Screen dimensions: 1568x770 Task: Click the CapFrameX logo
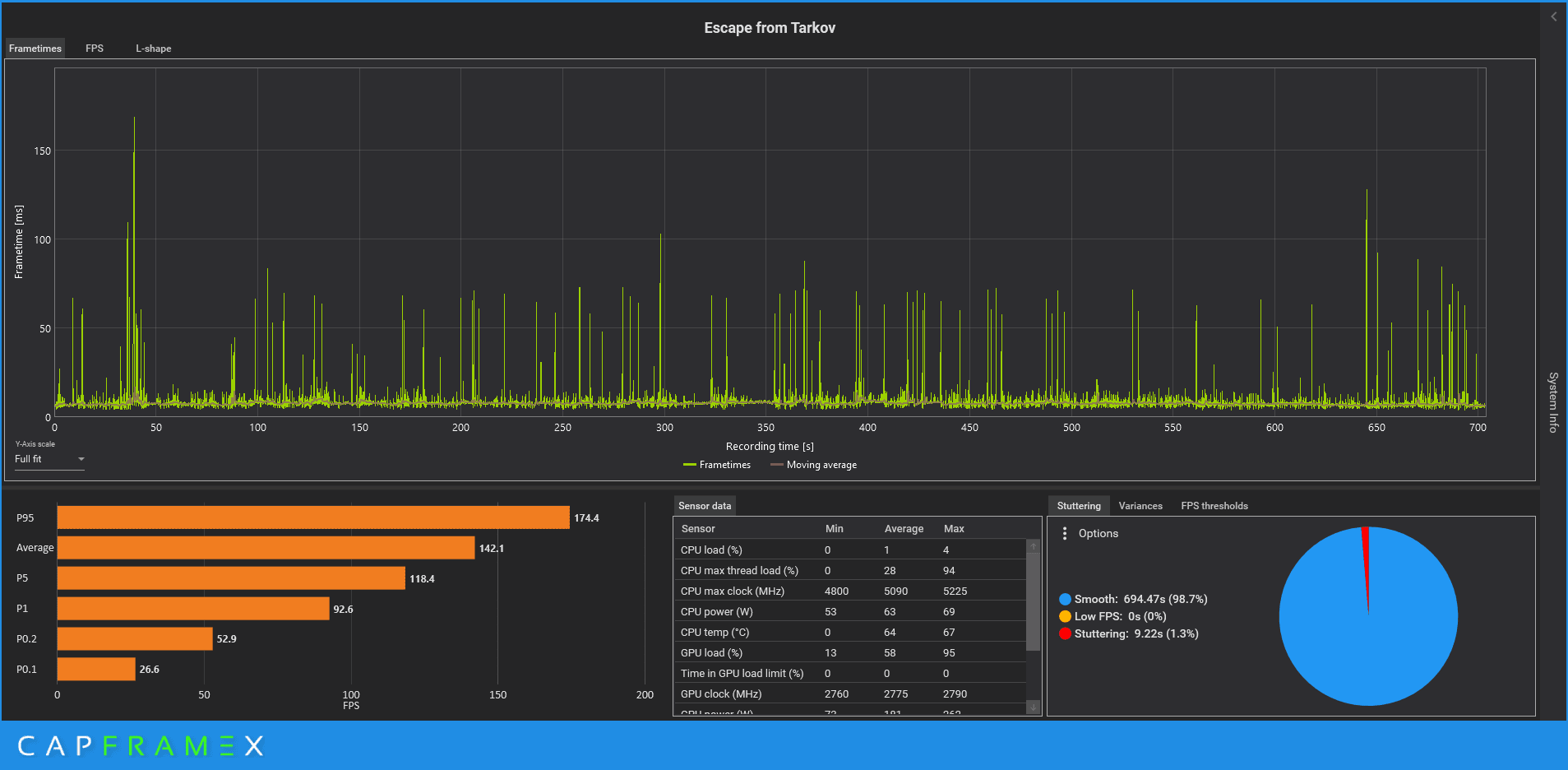(141, 746)
